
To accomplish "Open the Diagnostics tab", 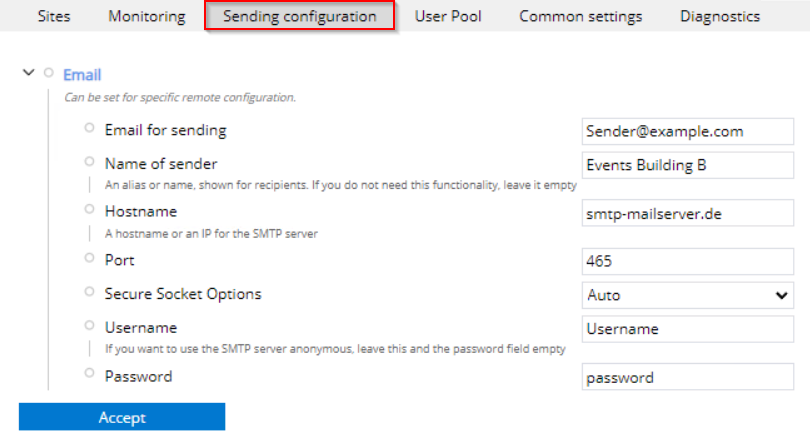I will [x=720, y=16].
